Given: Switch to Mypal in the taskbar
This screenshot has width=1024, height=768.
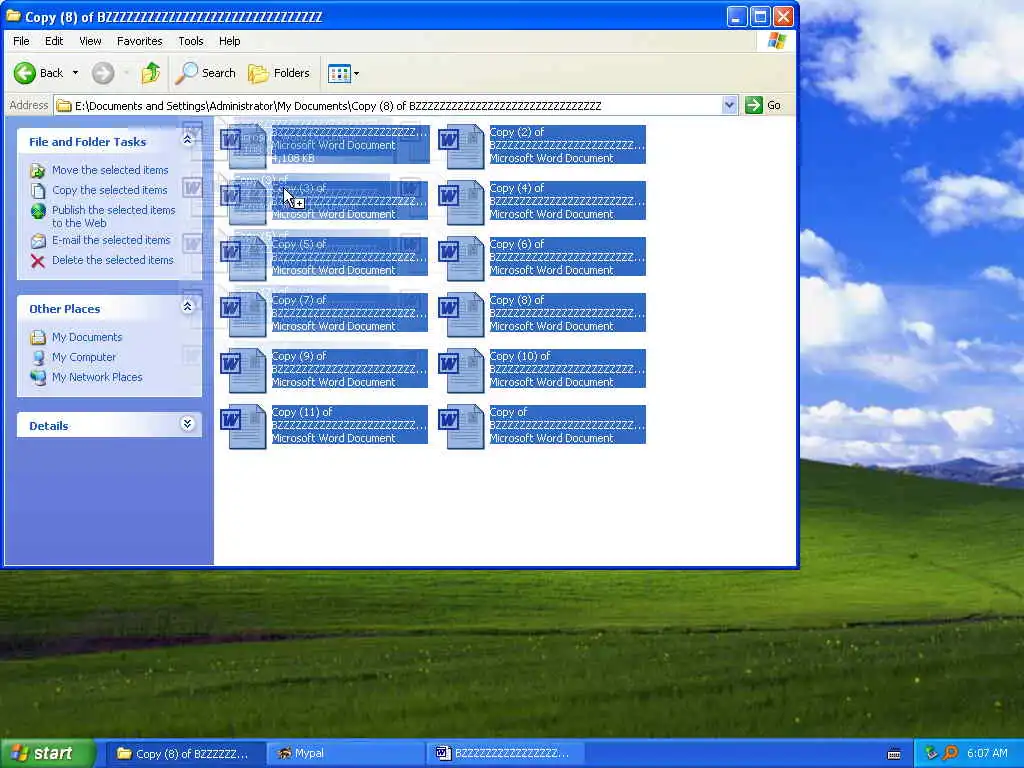Looking at the screenshot, I should point(346,754).
